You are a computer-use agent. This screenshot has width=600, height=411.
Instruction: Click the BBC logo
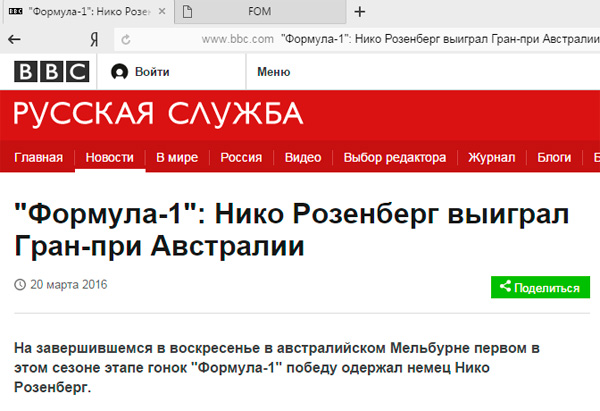[51, 71]
